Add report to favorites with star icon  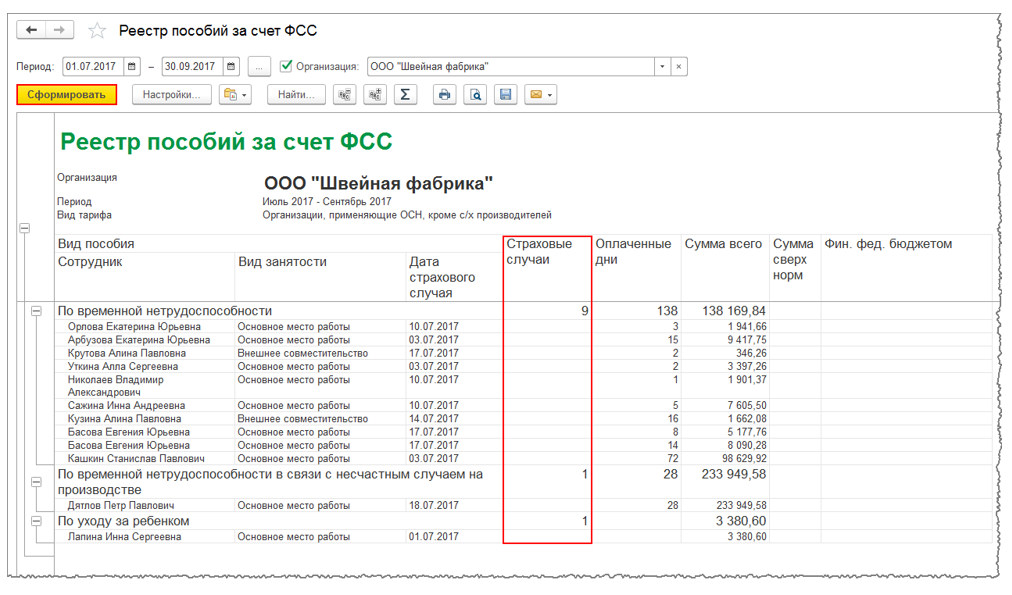[97, 30]
